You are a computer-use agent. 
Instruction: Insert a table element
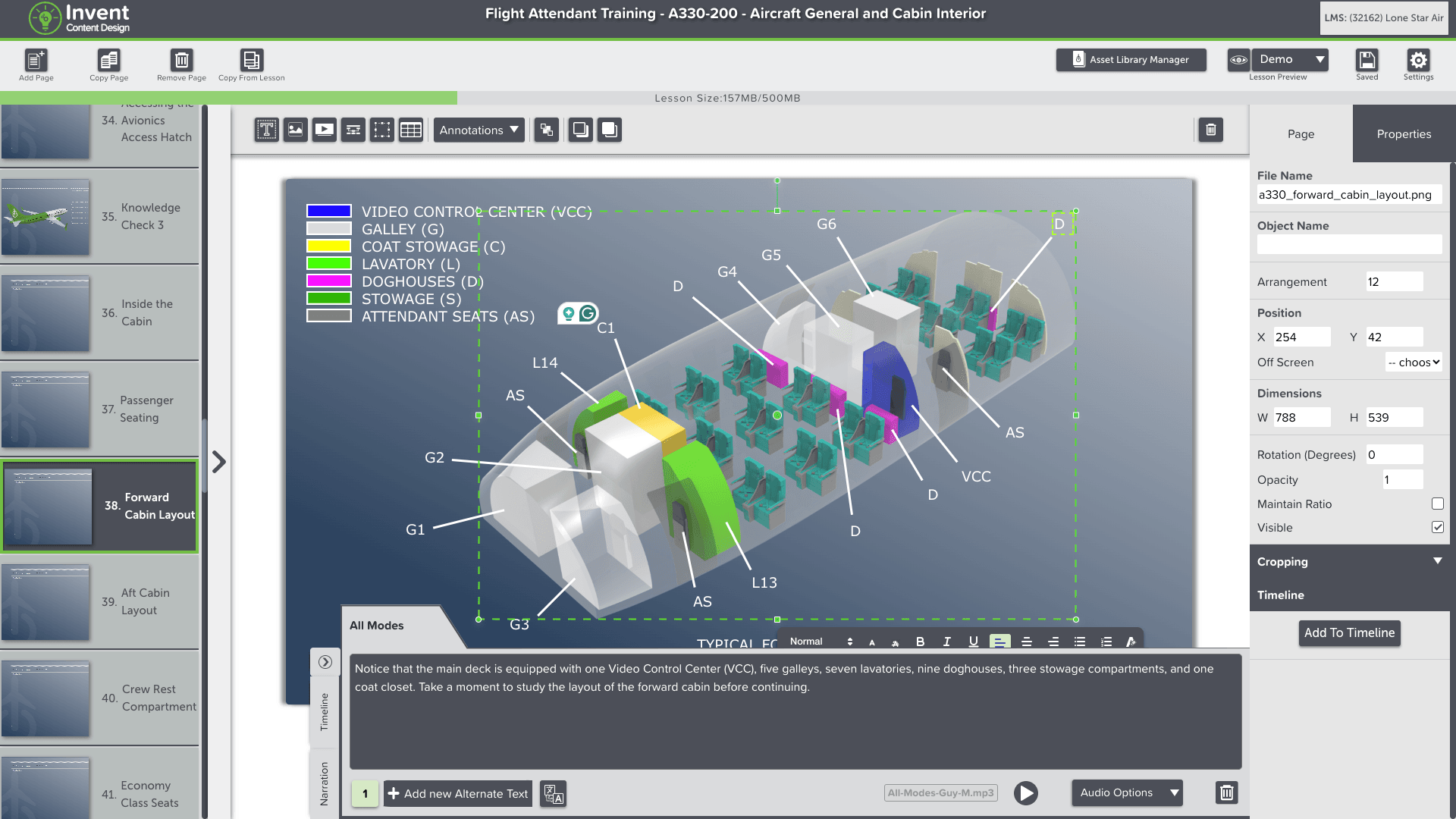[411, 130]
